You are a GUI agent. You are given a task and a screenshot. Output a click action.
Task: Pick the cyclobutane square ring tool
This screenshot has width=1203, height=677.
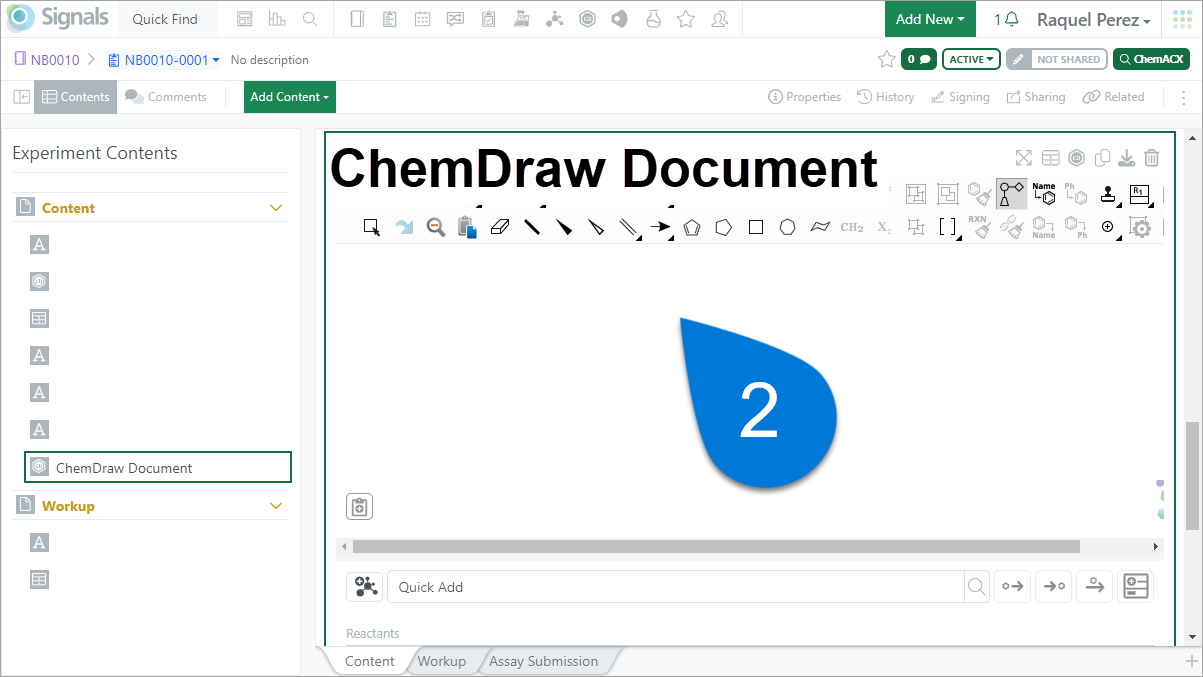coord(756,227)
